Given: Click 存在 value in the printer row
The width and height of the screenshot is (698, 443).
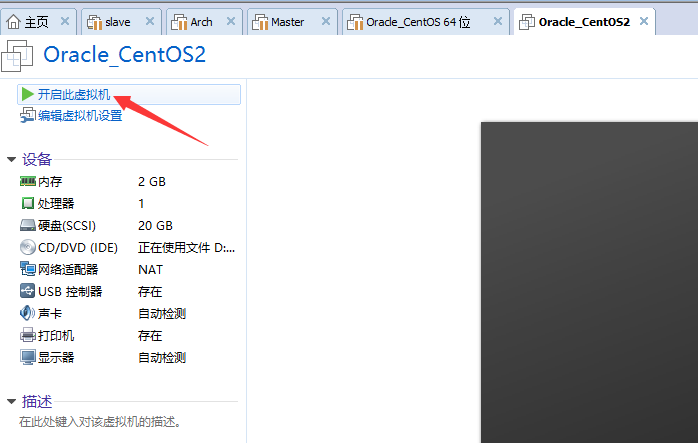Looking at the screenshot, I should (150, 335).
